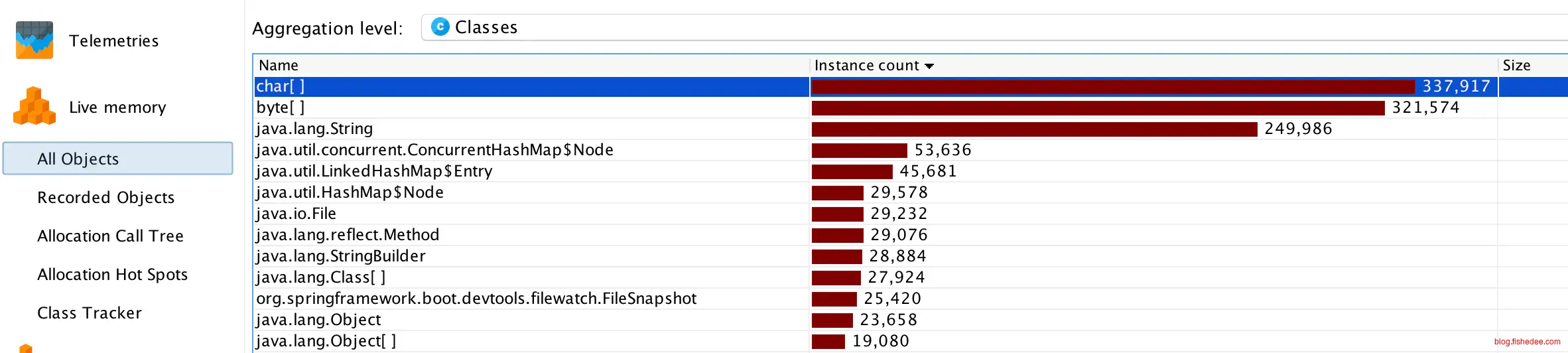The height and width of the screenshot is (353, 1568).
Task: Open the Allocation Call Tree view
Action: pos(110,236)
